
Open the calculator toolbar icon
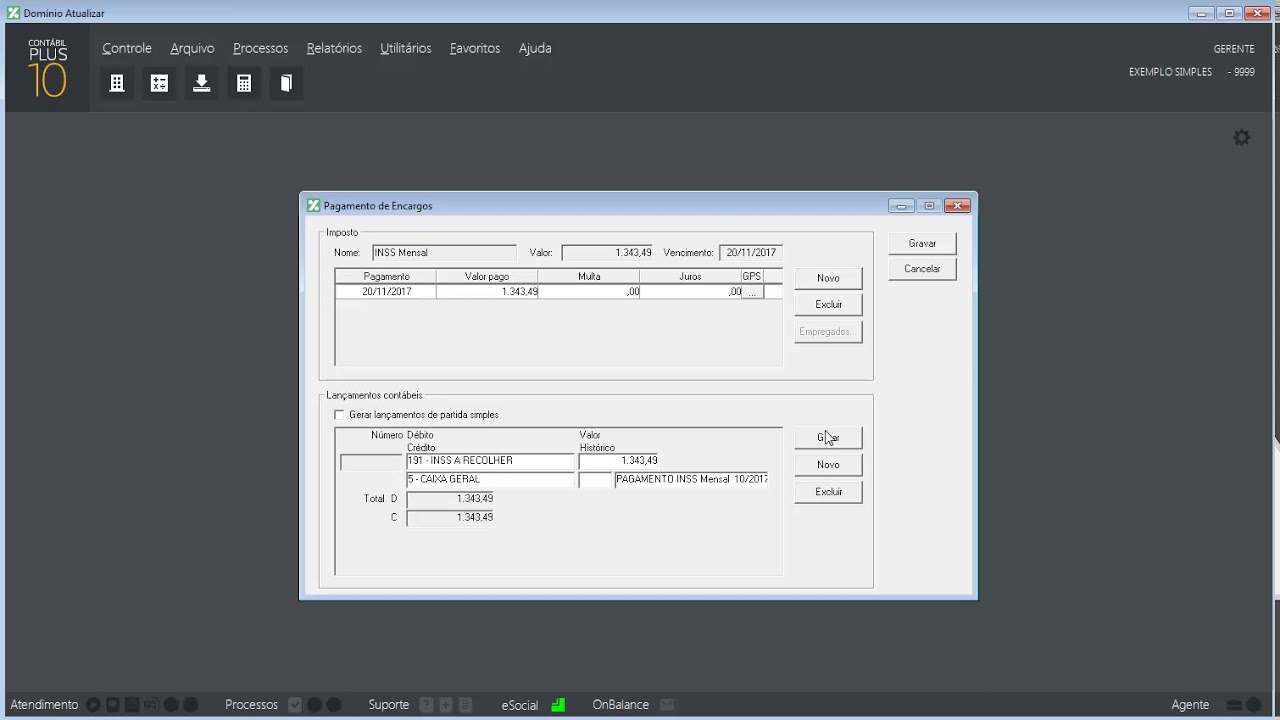click(x=244, y=83)
